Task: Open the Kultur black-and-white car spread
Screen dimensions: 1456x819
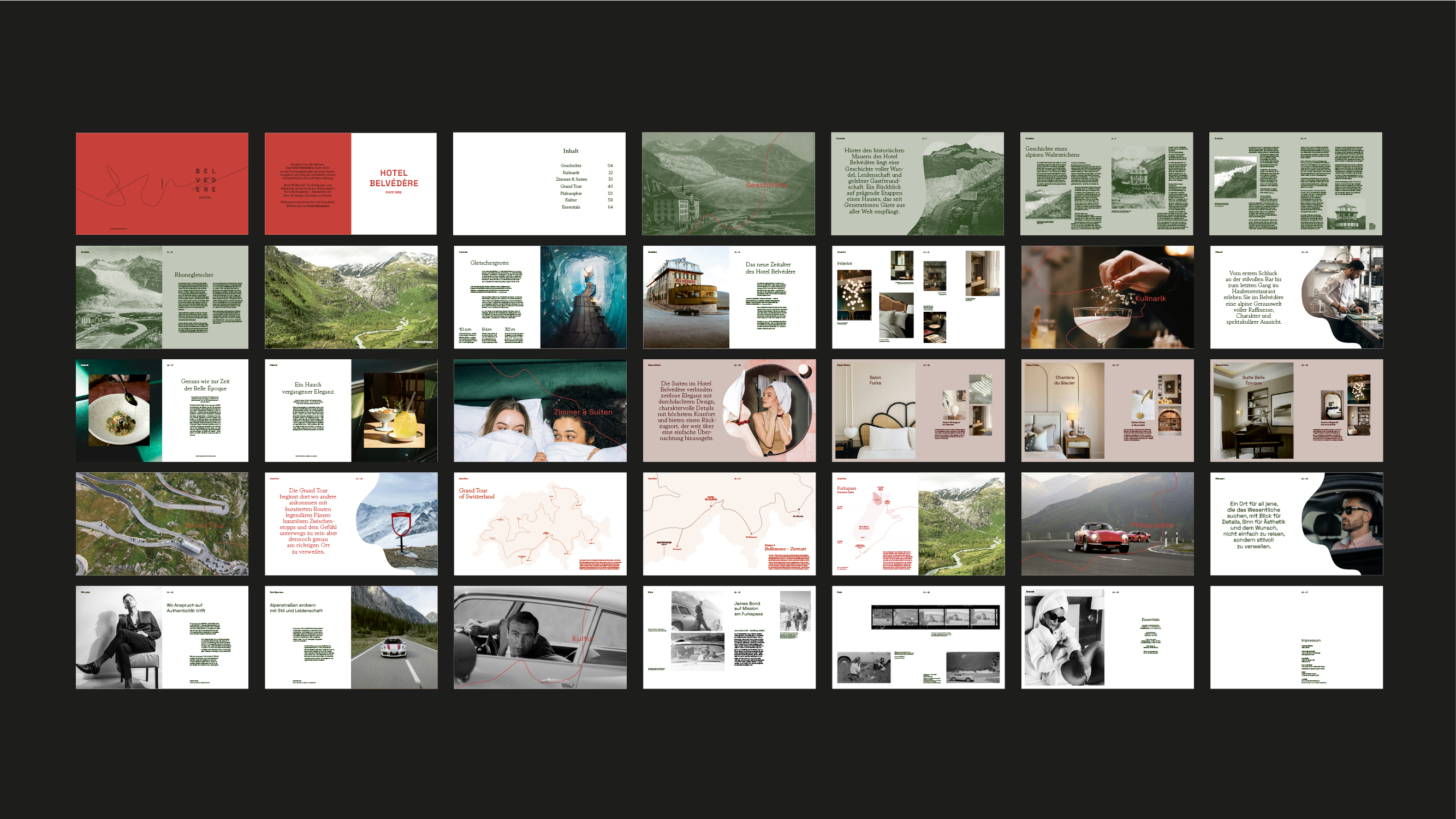Action: coord(540,637)
